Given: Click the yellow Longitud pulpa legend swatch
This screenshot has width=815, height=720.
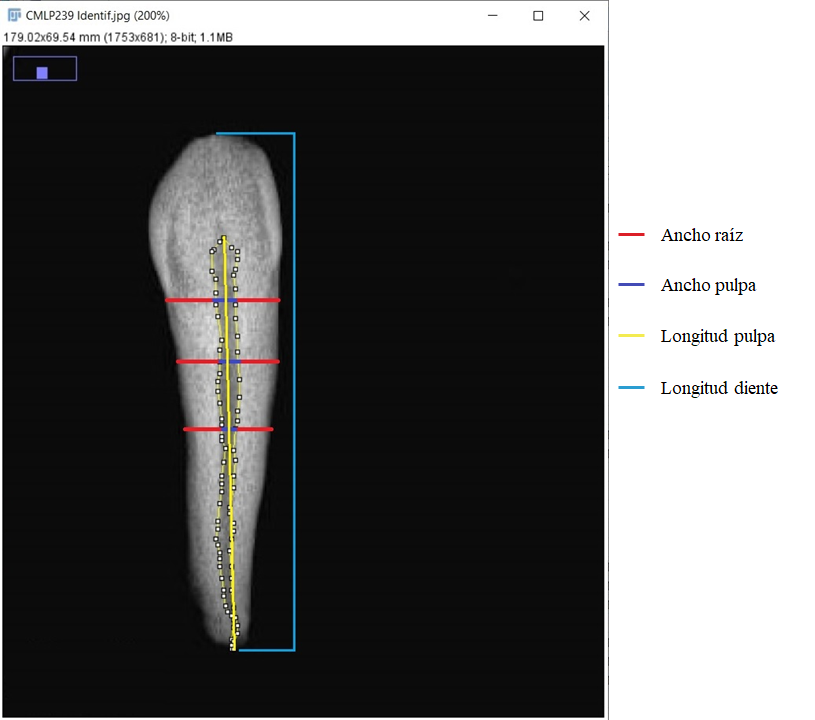Looking at the screenshot, I should pyautogui.click(x=631, y=337).
